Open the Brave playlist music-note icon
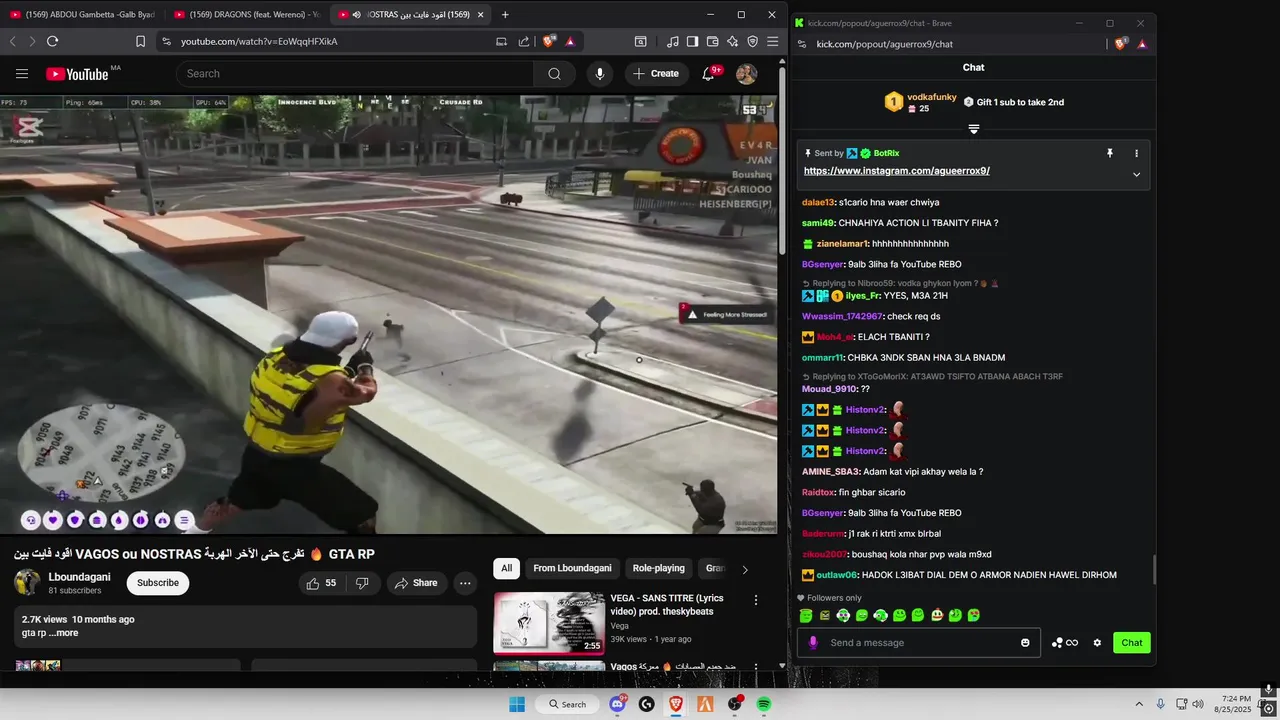The width and height of the screenshot is (1280, 720). coord(673,41)
